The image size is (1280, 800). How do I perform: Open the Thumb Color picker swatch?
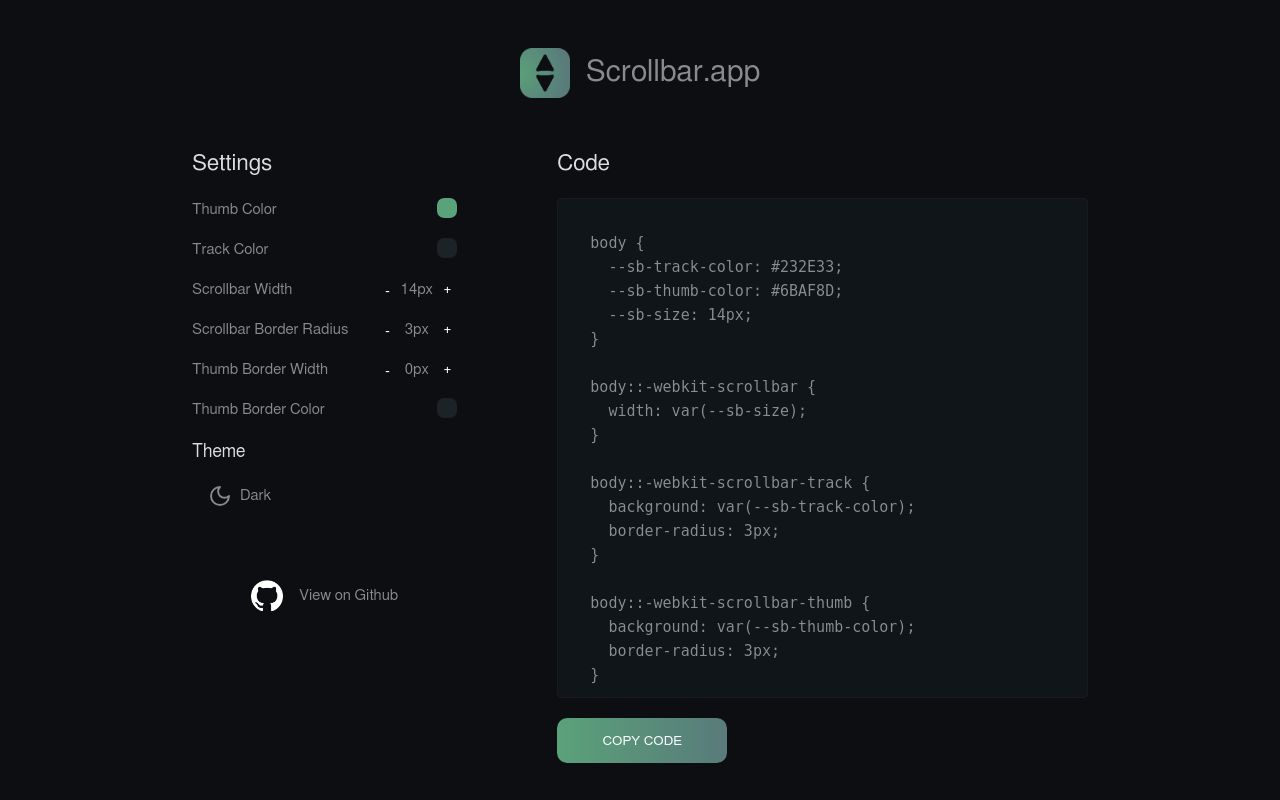pos(447,208)
